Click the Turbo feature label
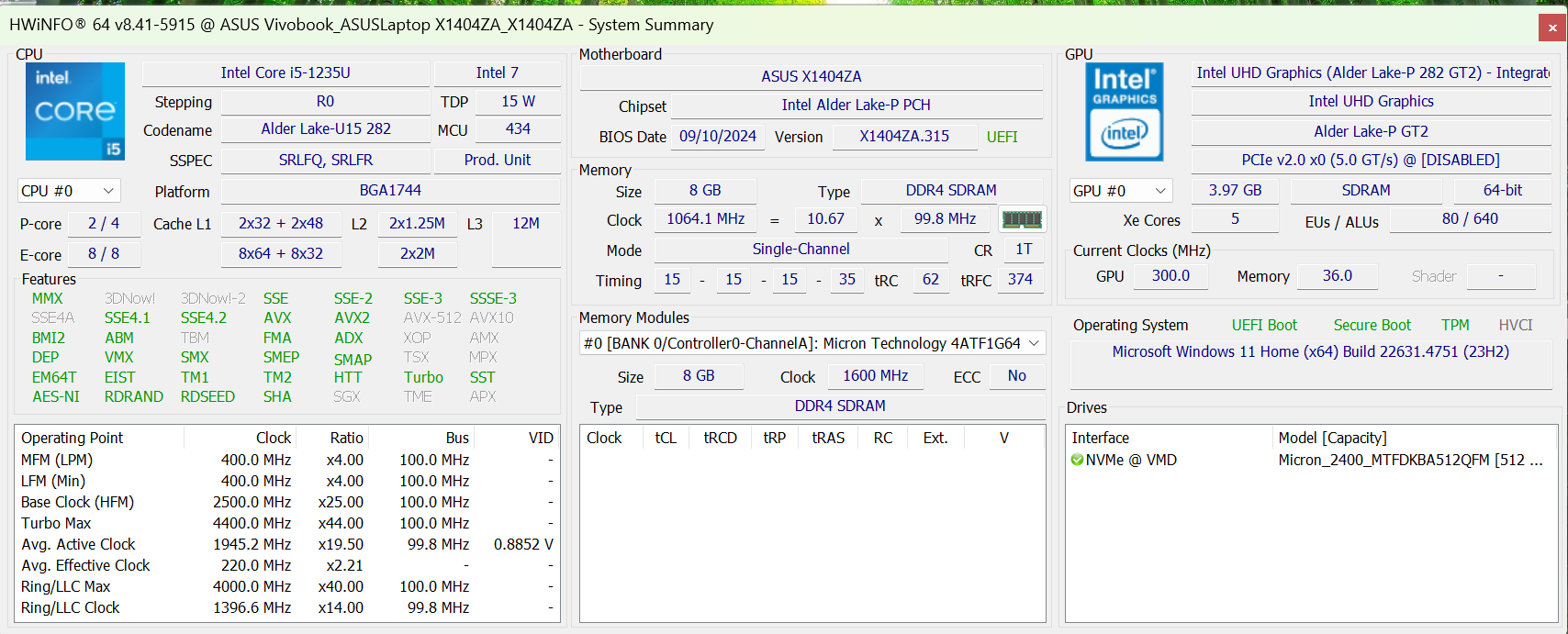 click(x=423, y=377)
